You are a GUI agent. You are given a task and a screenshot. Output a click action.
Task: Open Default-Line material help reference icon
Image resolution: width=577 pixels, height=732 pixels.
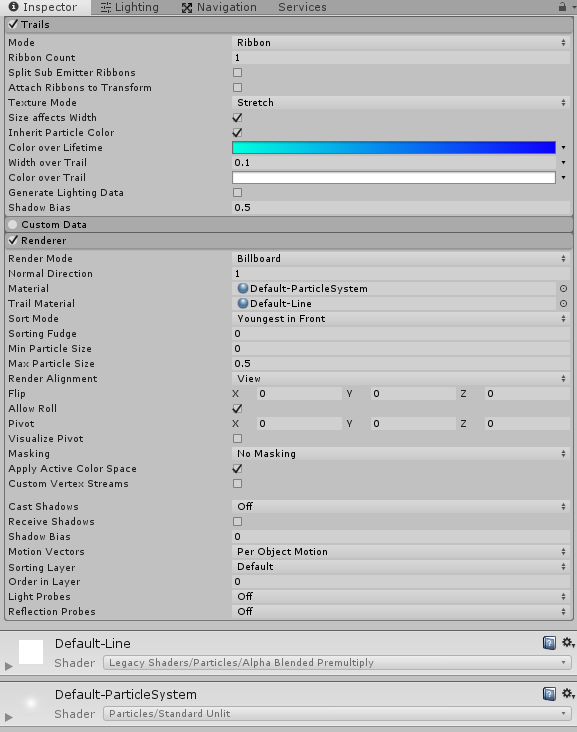tap(549, 643)
